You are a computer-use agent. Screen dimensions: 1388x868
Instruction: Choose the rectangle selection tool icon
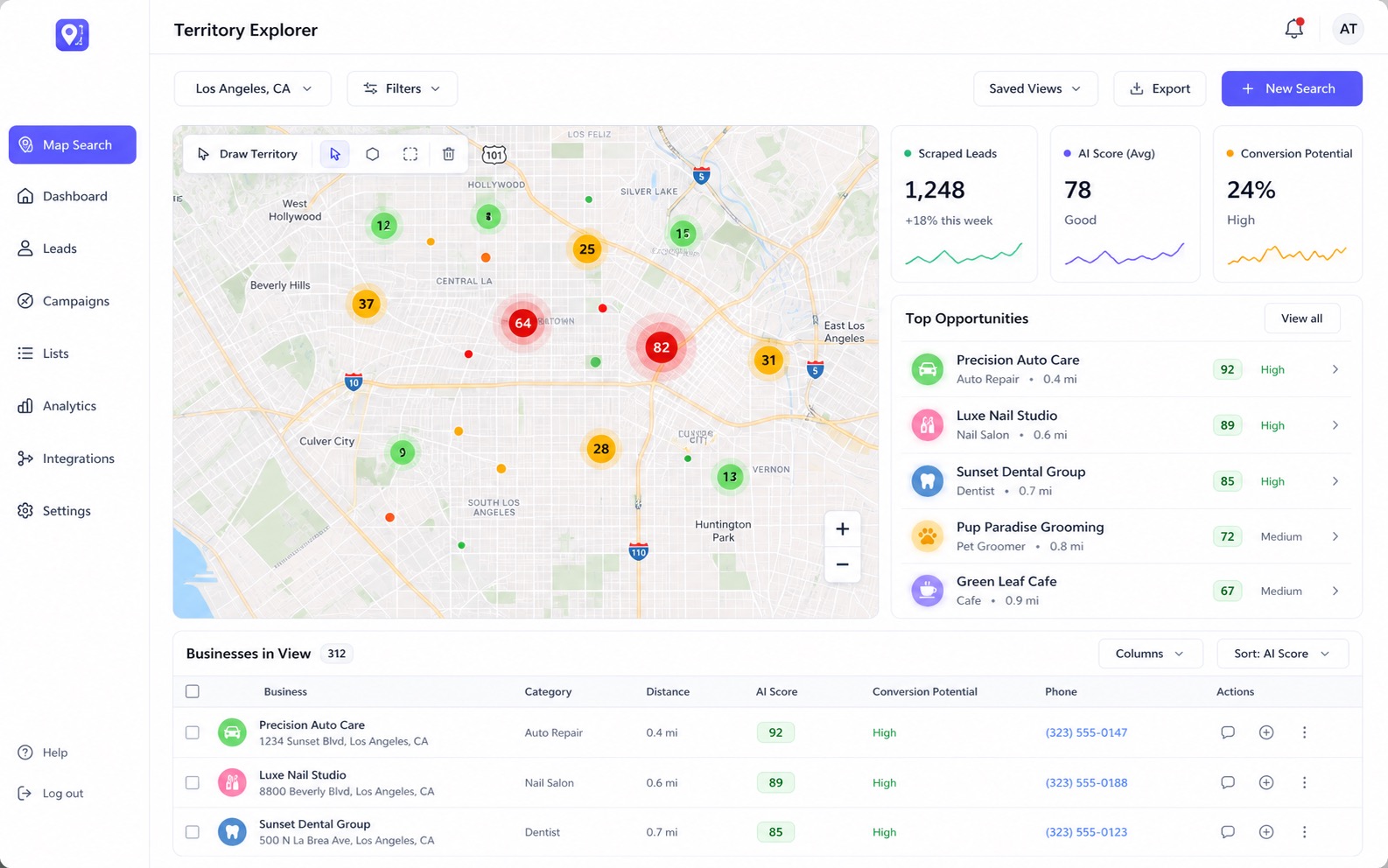(410, 154)
